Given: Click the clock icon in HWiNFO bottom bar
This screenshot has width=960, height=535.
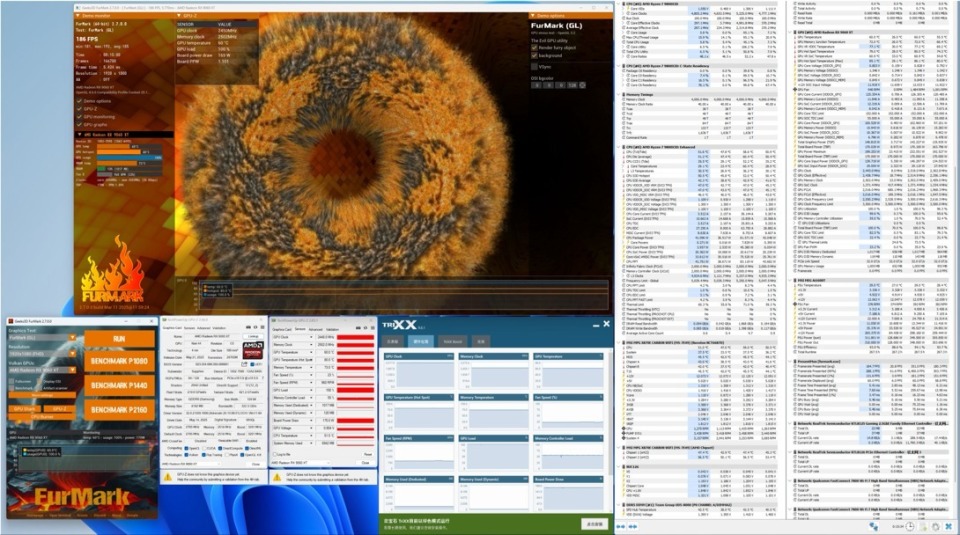Looking at the screenshot, I should coord(910,526).
